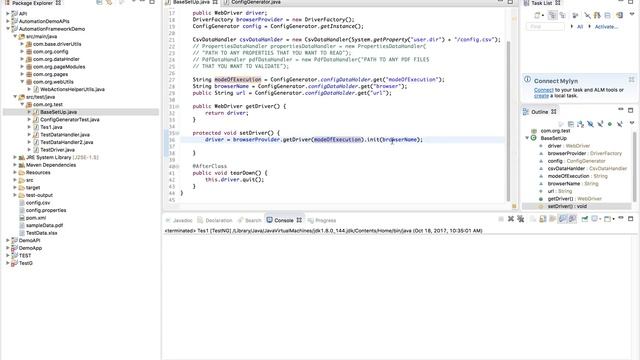Expand JRE System Library node
Image resolution: width=640 pixels, height=360 pixels.
click(15, 157)
